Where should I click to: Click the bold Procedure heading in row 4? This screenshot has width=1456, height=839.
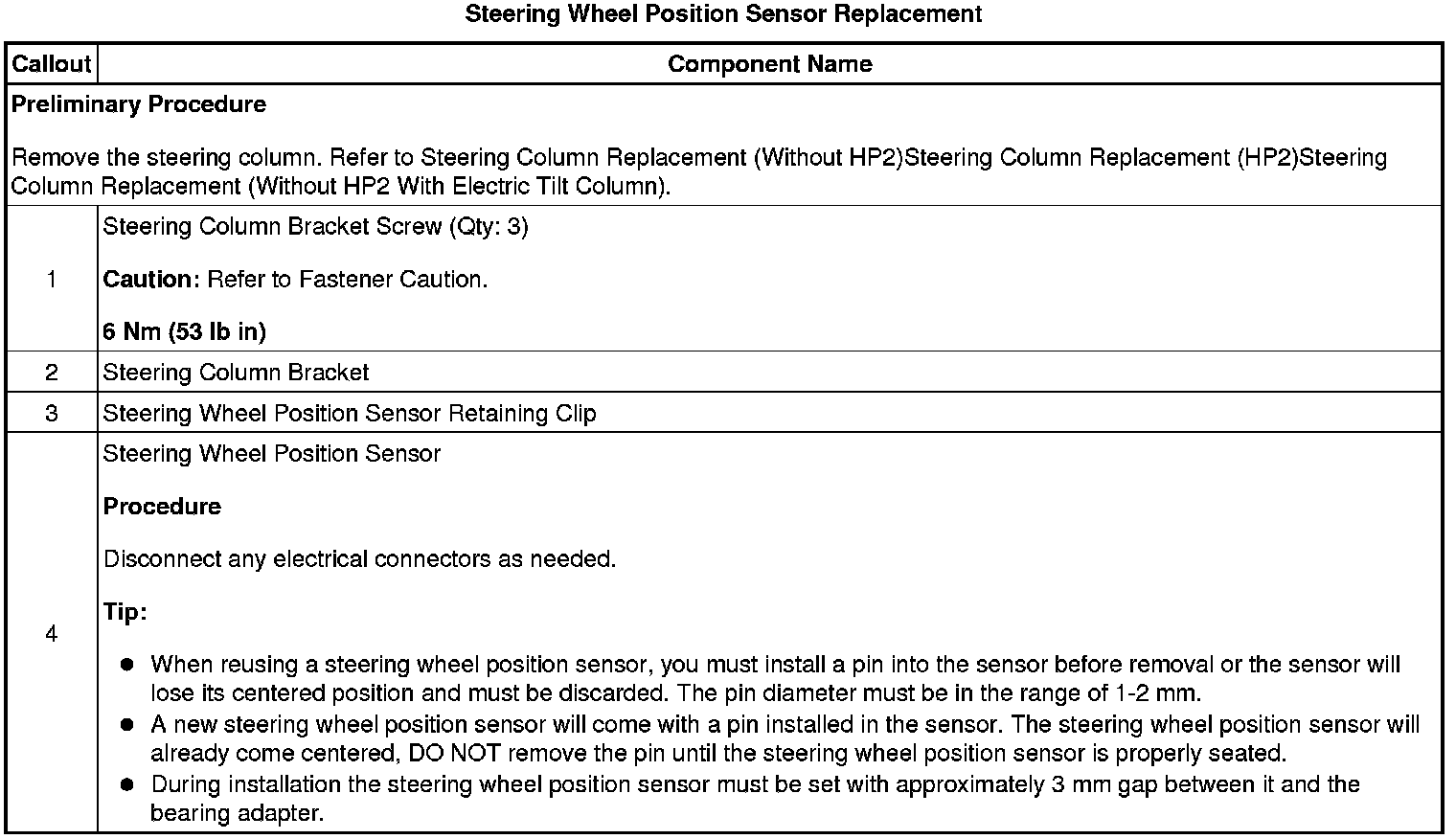click(x=162, y=507)
